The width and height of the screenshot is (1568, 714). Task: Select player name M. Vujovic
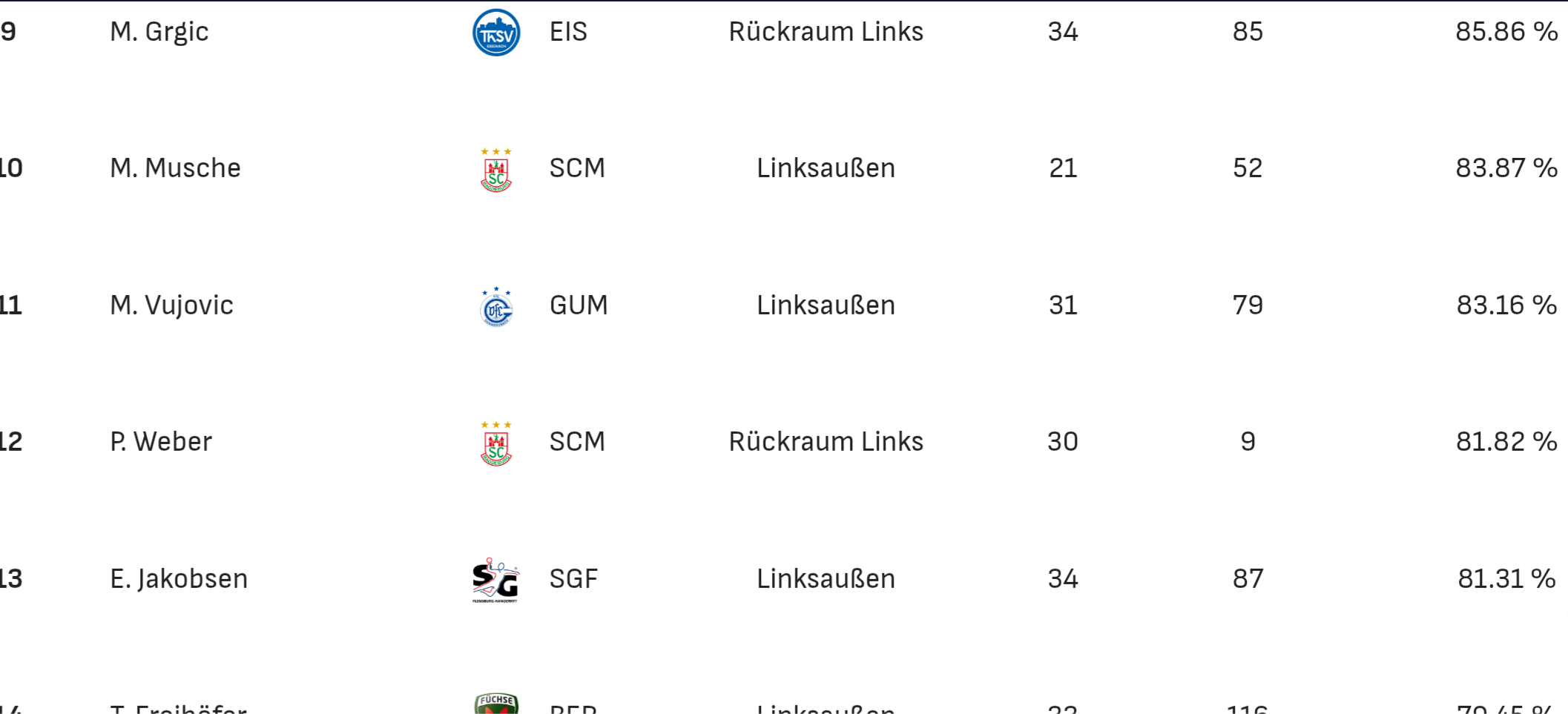coord(171,305)
